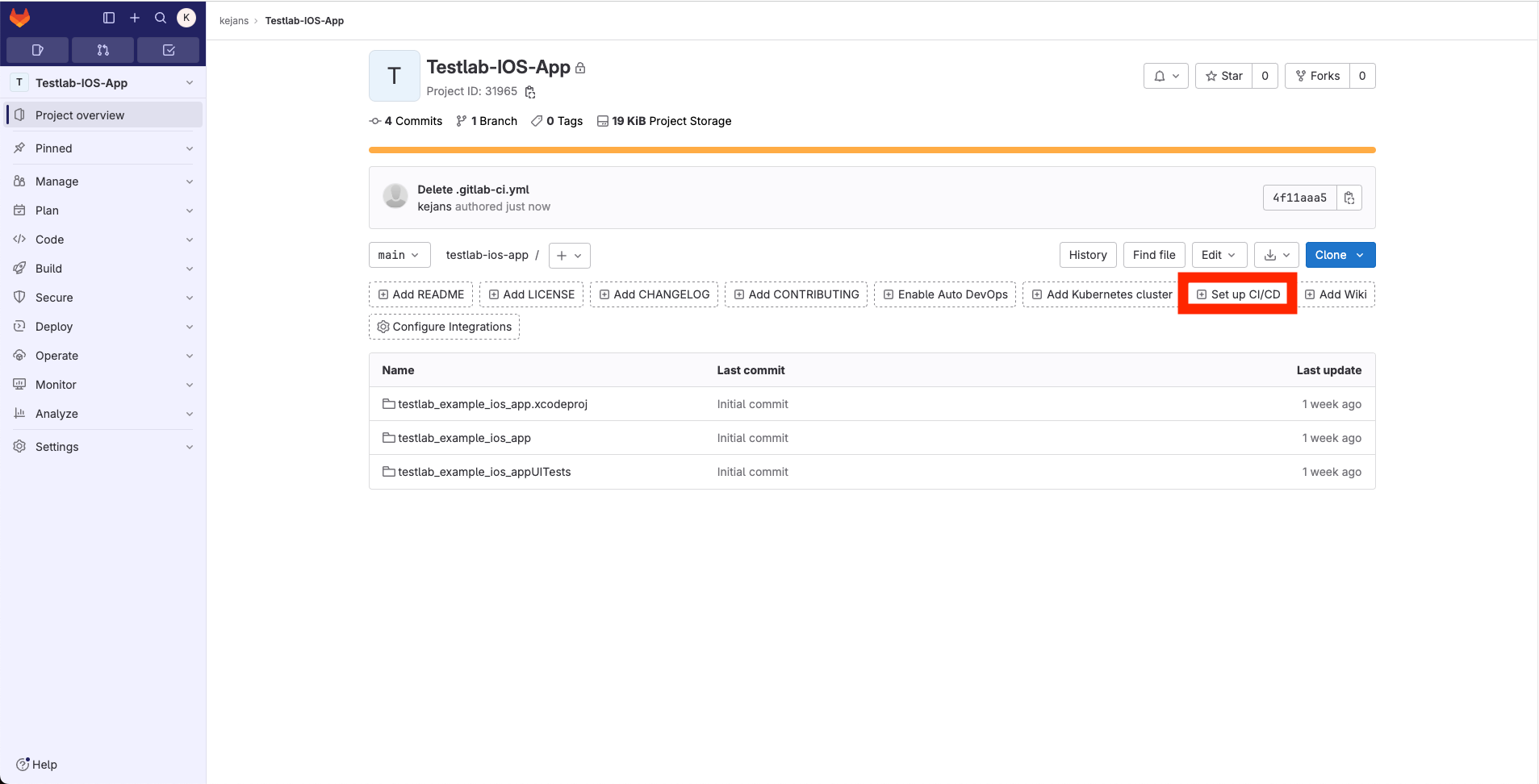Viewport: 1539px width, 784px height.
Task: Click the kejans author name
Action: click(434, 206)
